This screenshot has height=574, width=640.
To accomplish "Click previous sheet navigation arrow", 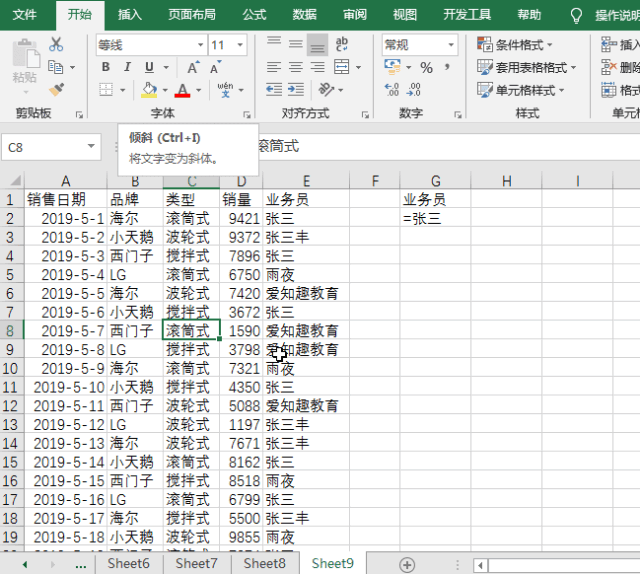I will (25, 565).
